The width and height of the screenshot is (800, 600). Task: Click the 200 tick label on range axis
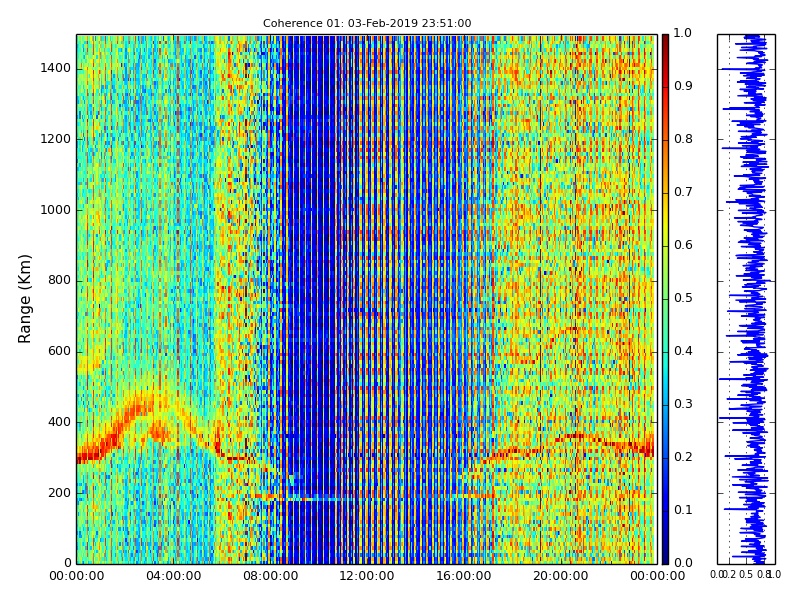(x=60, y=493)
